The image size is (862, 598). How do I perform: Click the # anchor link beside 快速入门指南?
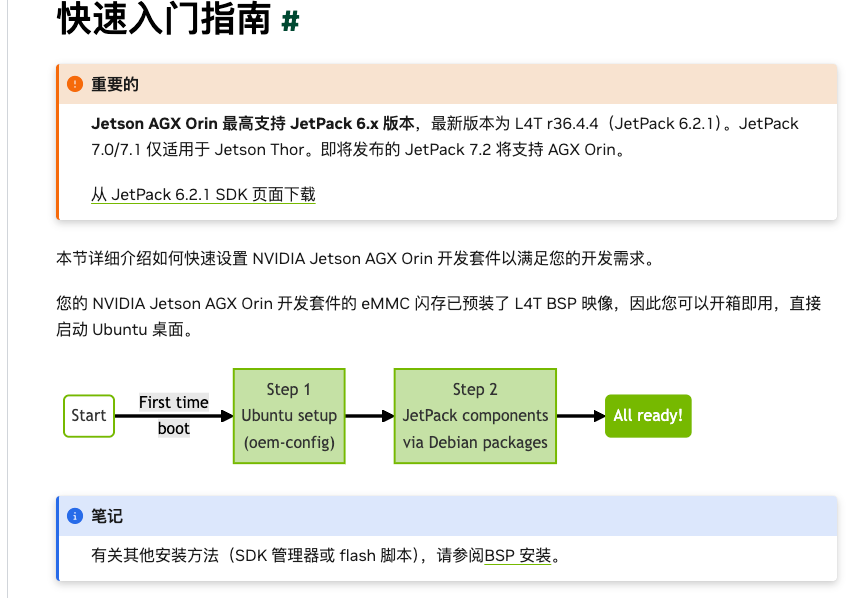[x=290, y=21]
